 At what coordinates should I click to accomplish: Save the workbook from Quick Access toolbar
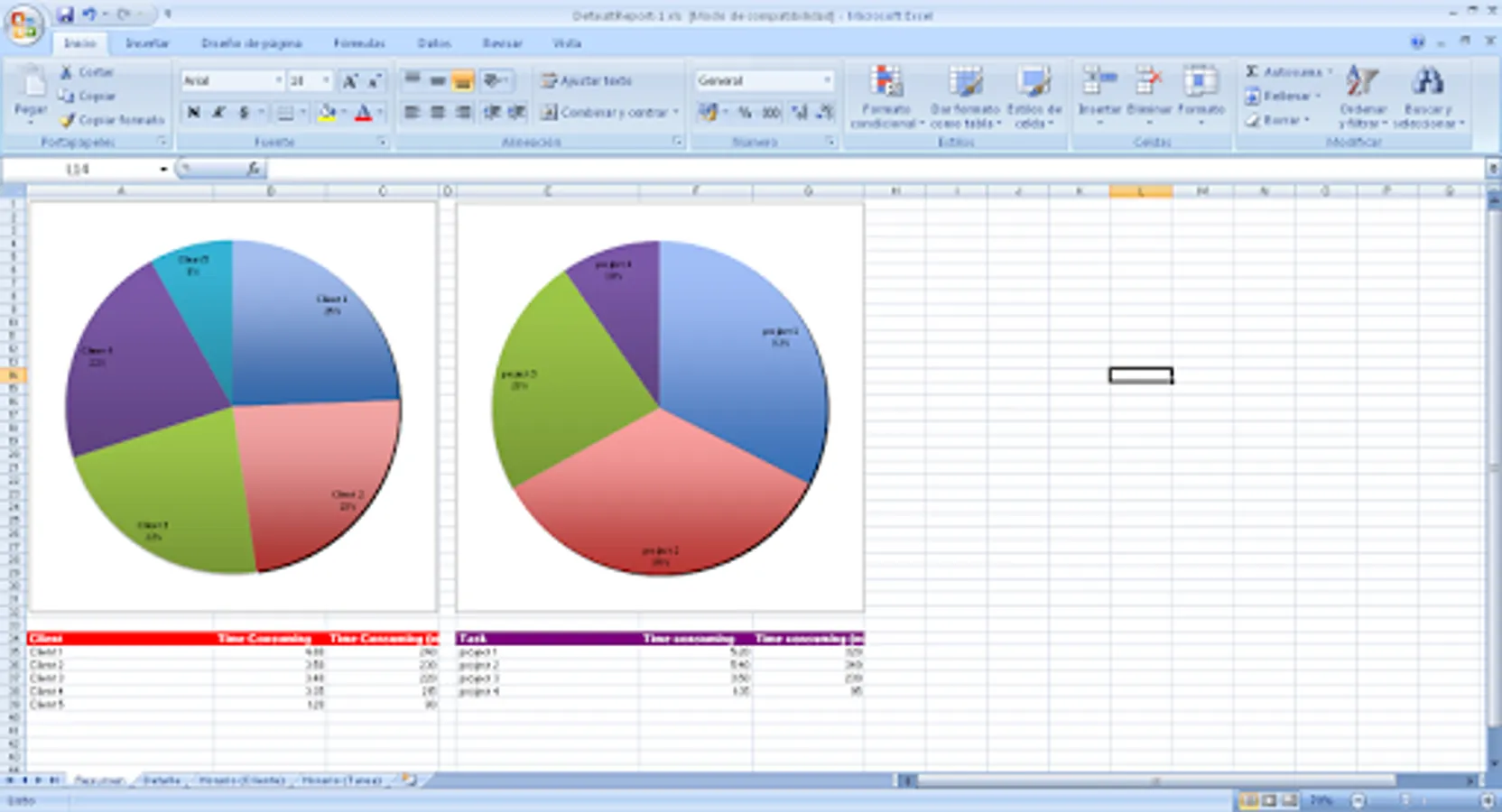pyautogui.click(x=65, y=14)
